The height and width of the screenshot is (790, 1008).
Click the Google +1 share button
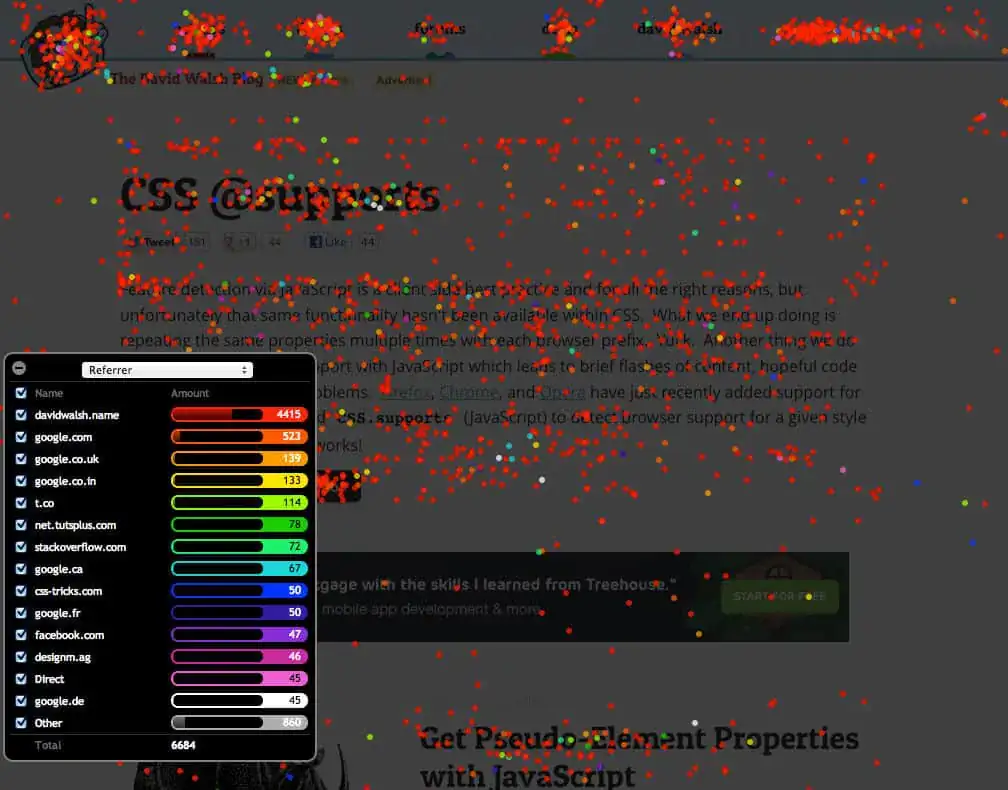pos(239,242)
